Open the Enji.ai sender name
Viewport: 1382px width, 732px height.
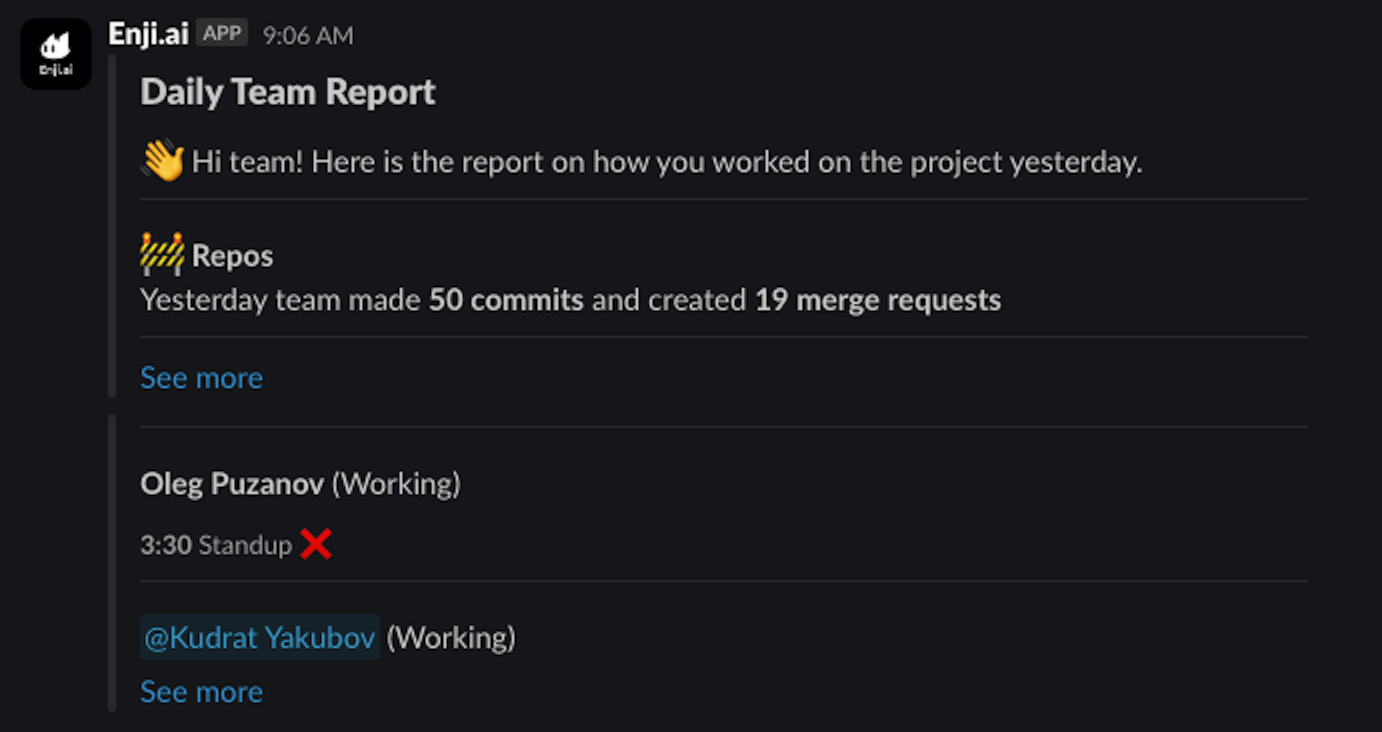click(148, 33)
